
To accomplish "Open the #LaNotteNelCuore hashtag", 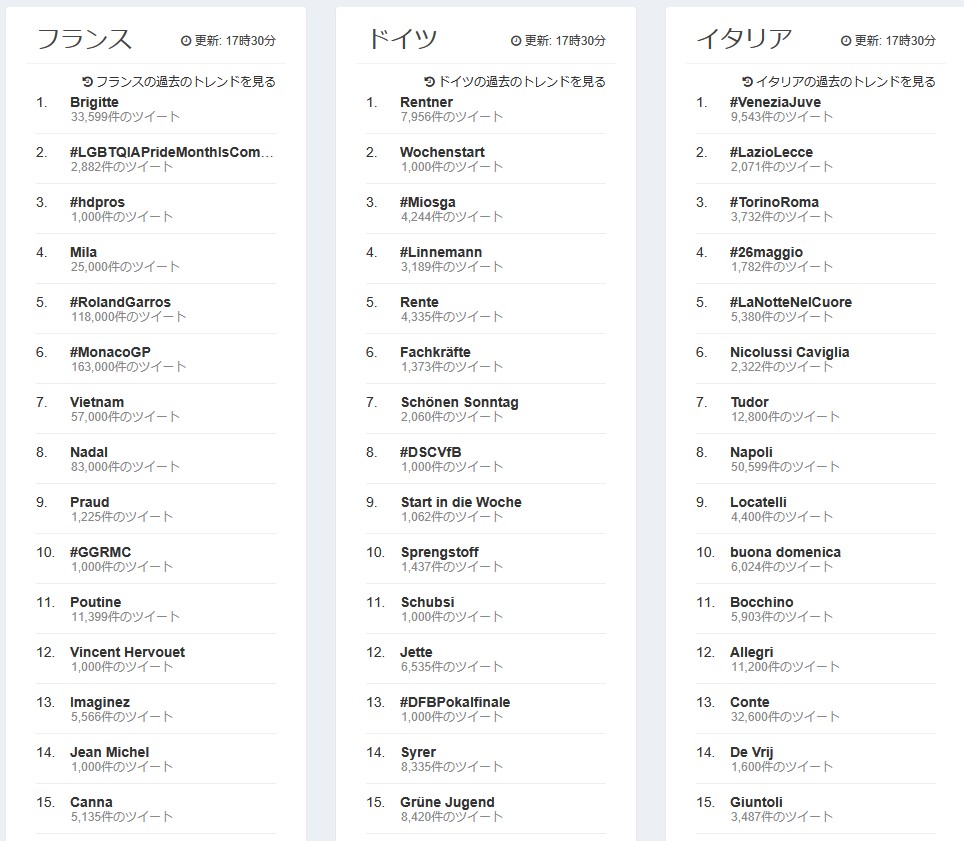I will tap(791, 302).
